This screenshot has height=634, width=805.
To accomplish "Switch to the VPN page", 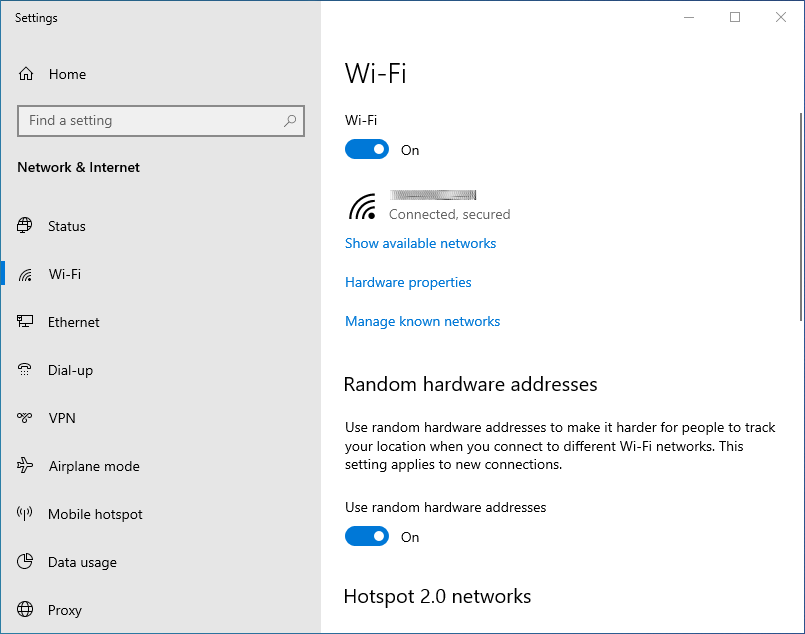I will [x=62, y=418].
